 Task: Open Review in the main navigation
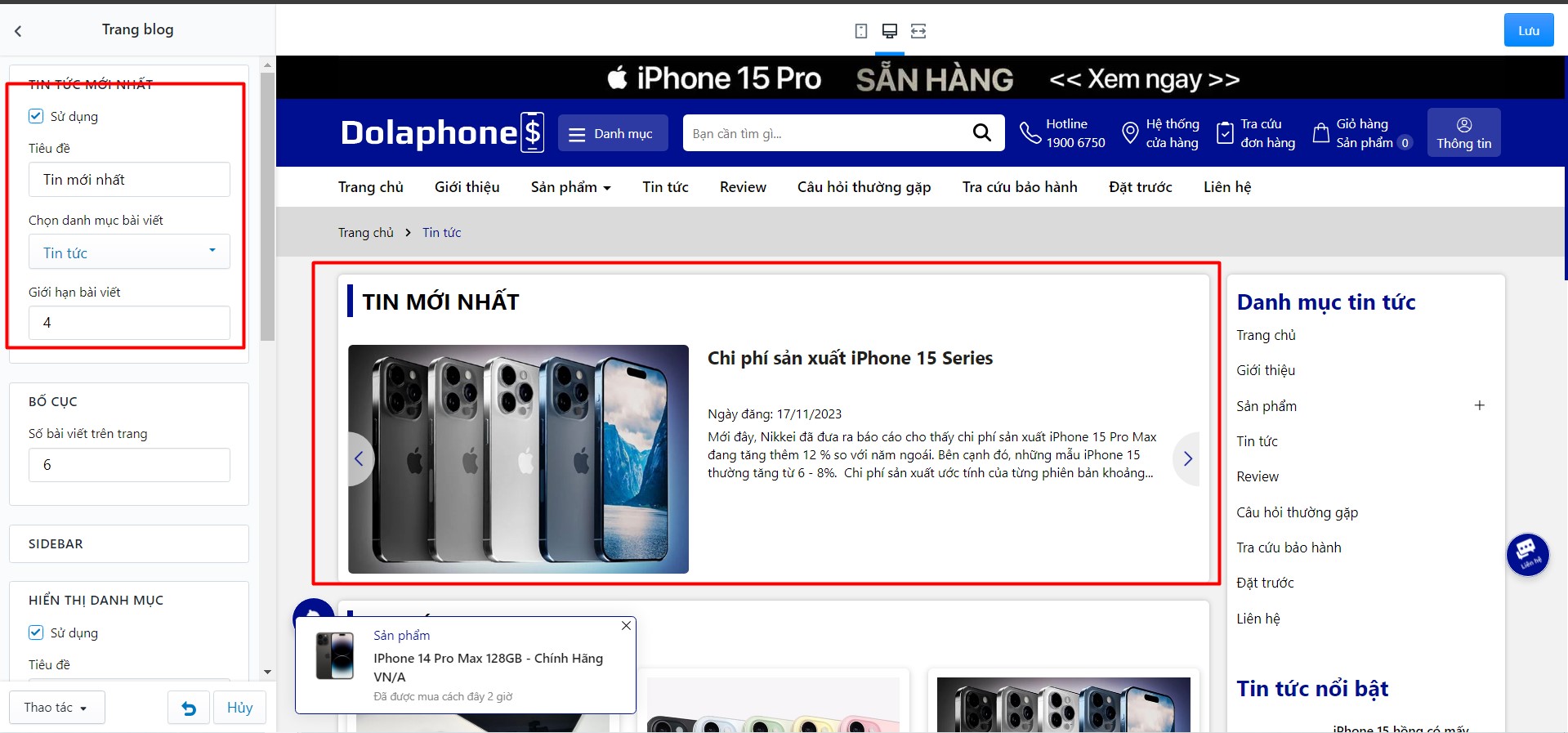pyautogui.click(x=743, y=187)
